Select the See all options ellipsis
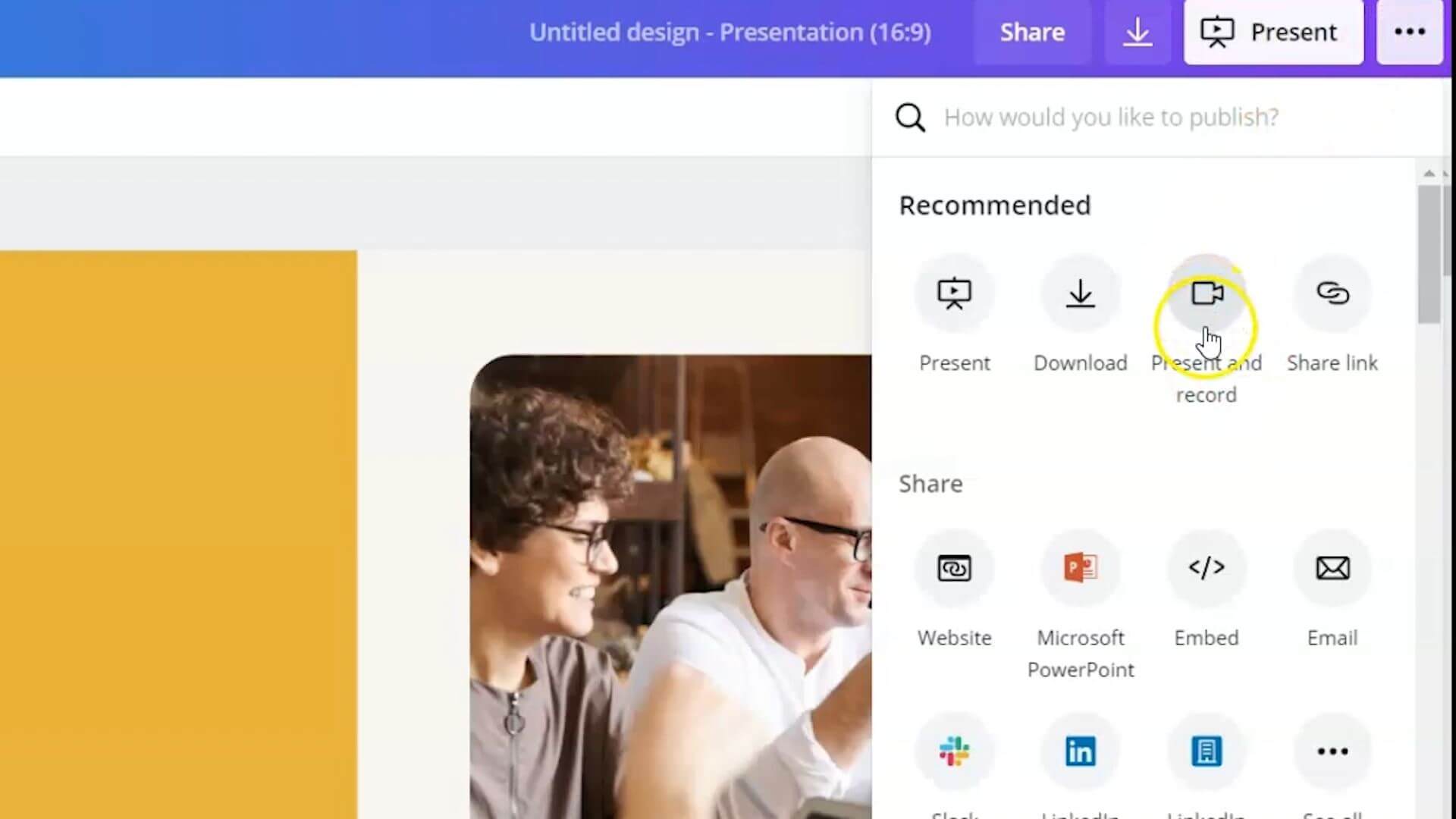The width and height of the screenshot is (1456, 819). pos(1332,751)
